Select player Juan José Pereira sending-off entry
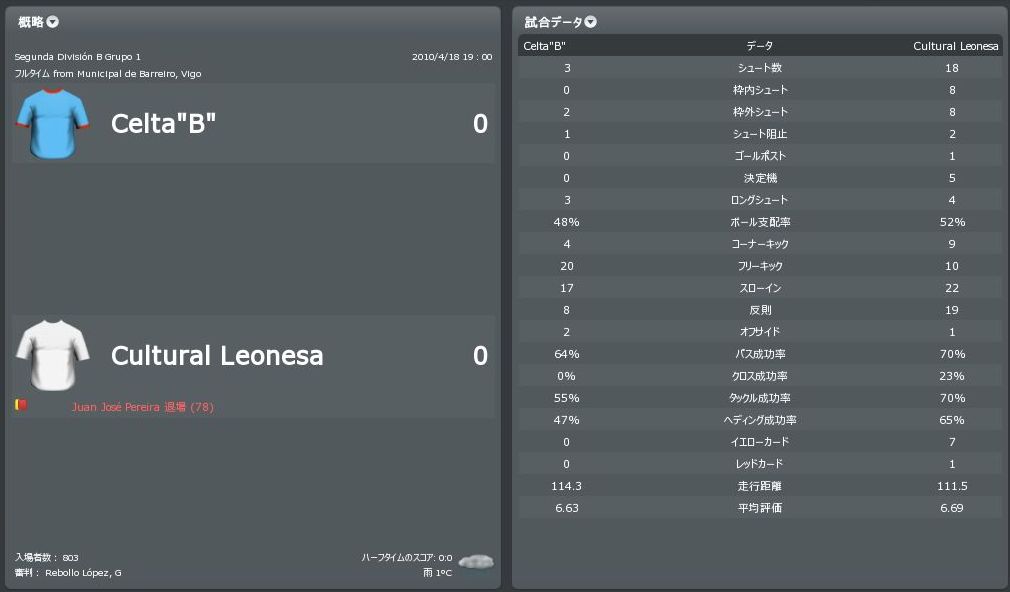This screenshot has height=592, width=1010. (x=143, y=407)
